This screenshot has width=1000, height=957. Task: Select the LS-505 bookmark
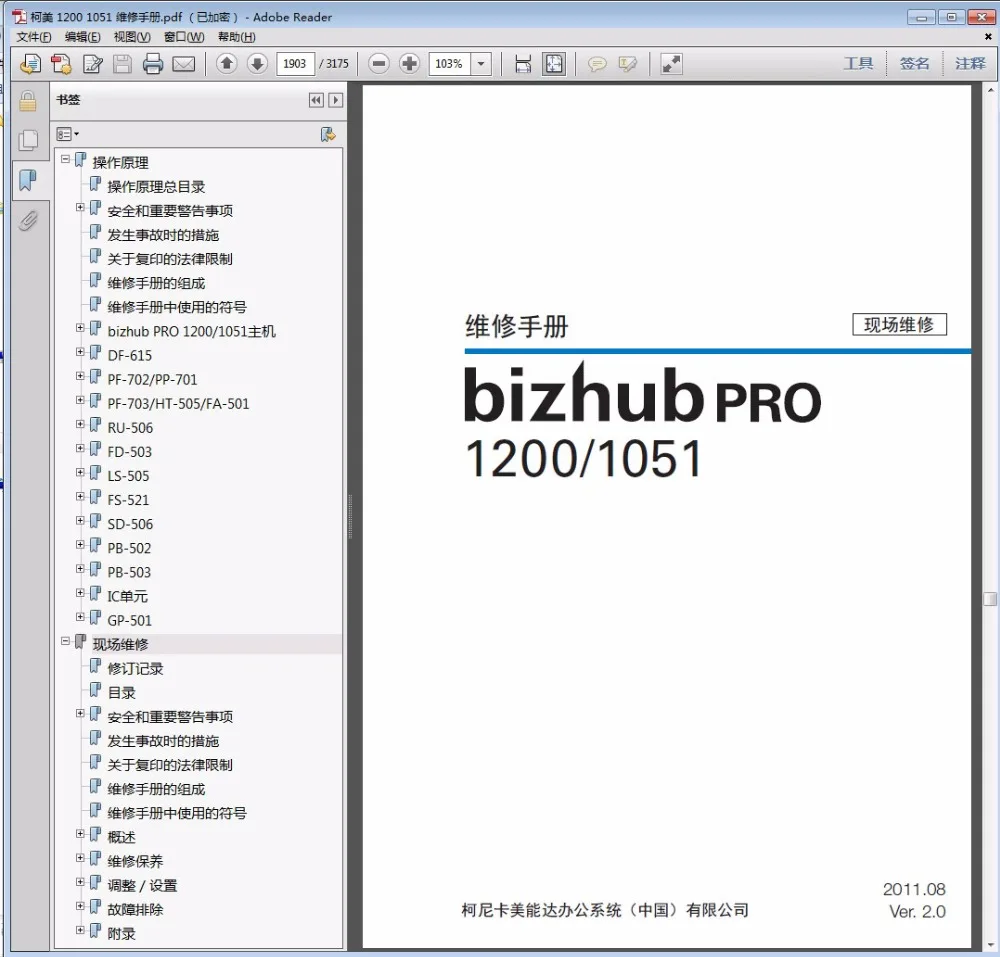point(128,476)
